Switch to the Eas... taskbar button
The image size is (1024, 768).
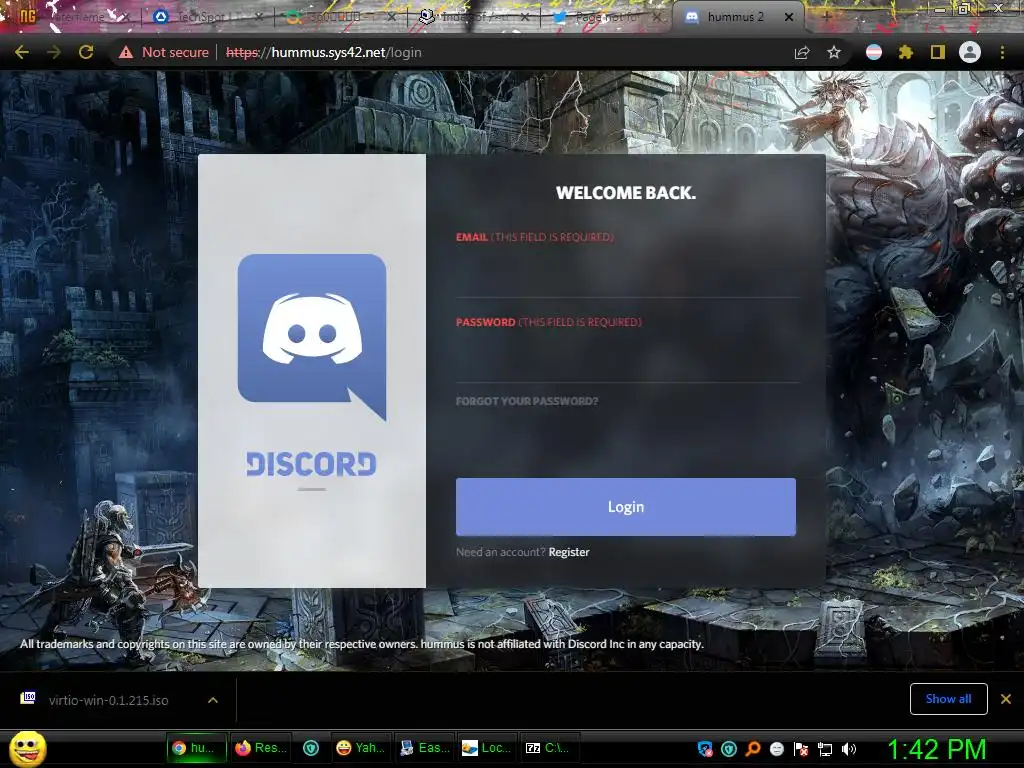coord(424,748)
